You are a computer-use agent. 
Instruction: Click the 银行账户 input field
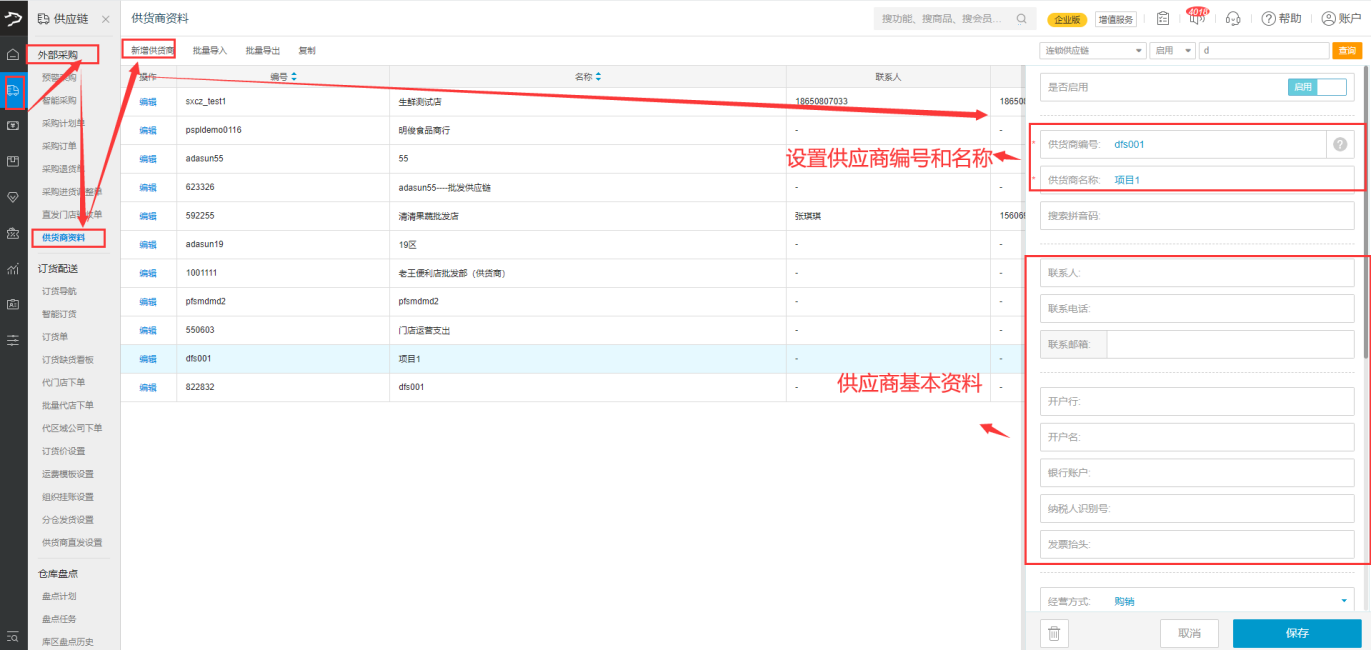point(1198,472)
